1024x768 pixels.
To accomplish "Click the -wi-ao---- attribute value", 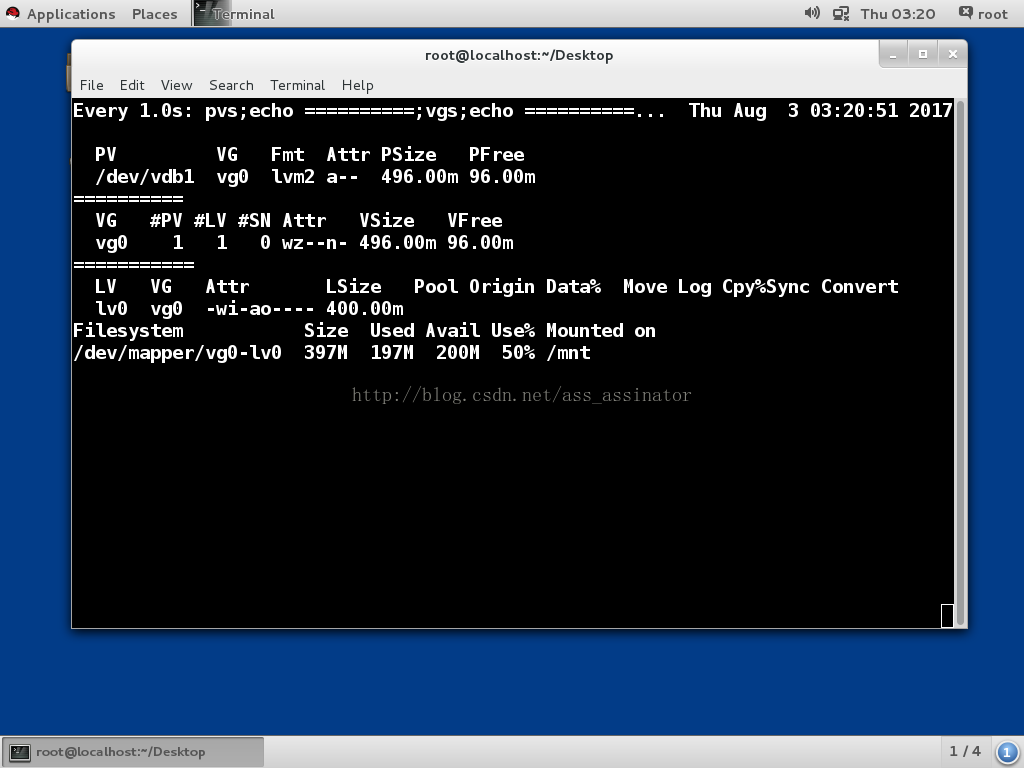I will coord(260,309).
